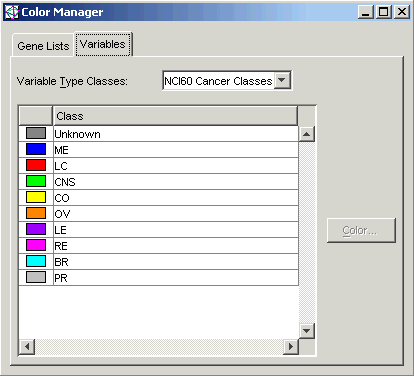Click the horizontal scrollbar left arrow
The image size is (414, 376).
point(27,347)
